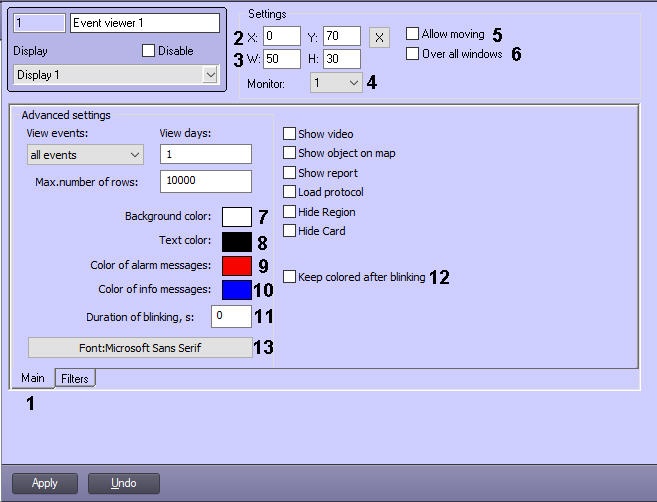The width and height of the screenshot is (657, 502).
Task: Focus the H height field
Action: pos(341,59)
